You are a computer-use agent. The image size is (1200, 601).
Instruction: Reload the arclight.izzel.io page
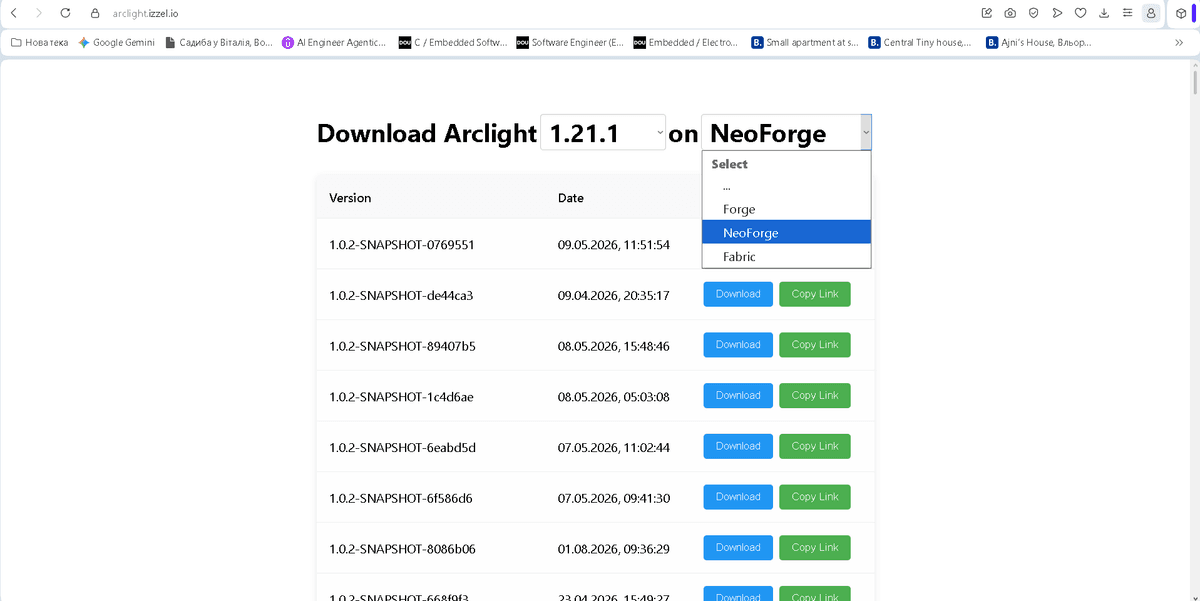66,13
